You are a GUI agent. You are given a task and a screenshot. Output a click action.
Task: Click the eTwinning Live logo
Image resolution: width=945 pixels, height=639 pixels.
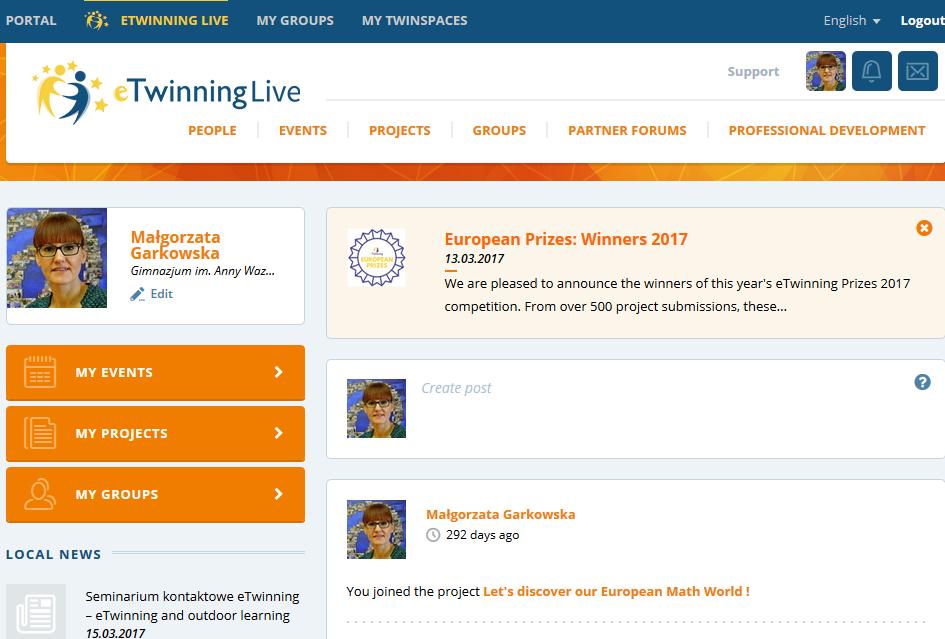tap(166, 92)
